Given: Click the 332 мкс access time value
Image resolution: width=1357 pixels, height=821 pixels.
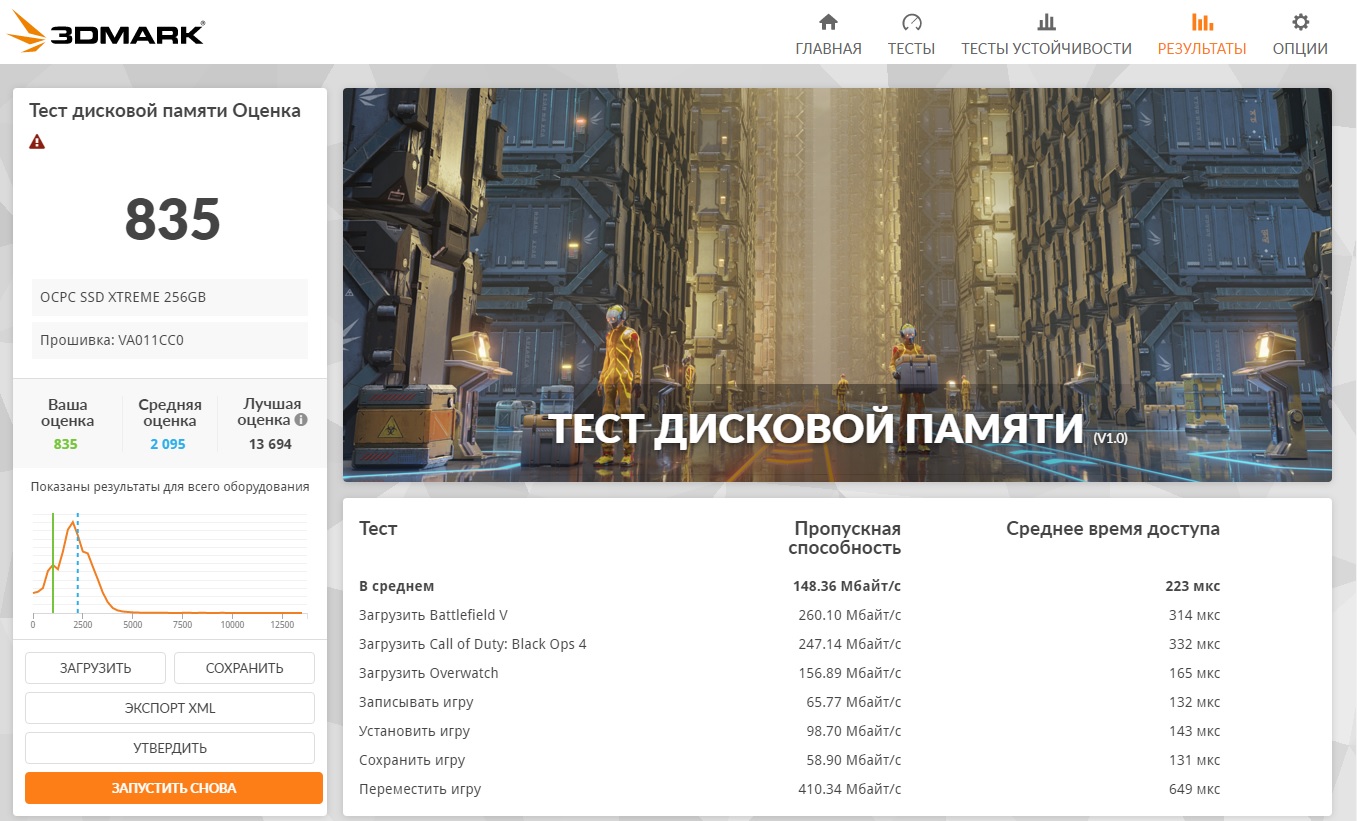Looking at the screenshot, I should (1194, 644).
